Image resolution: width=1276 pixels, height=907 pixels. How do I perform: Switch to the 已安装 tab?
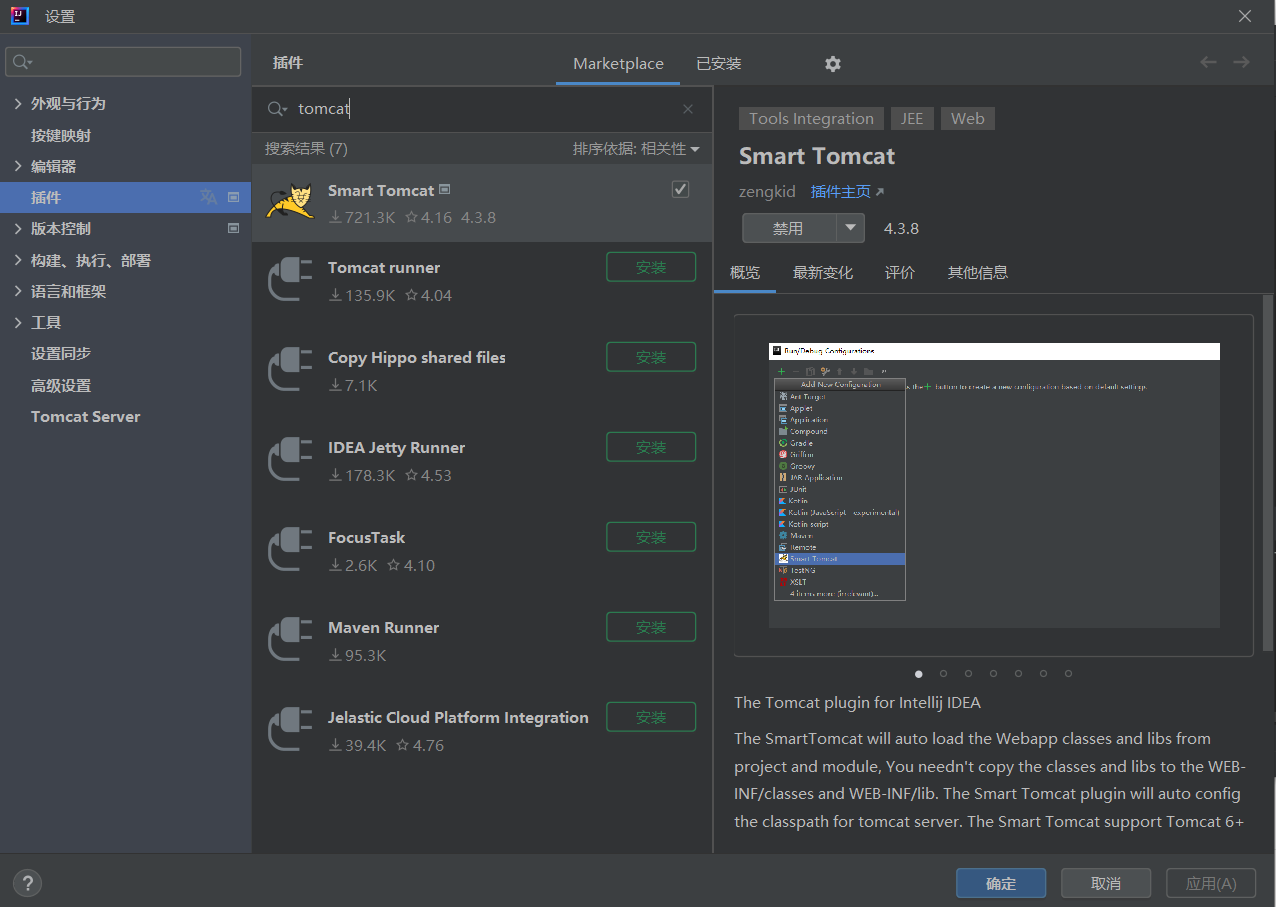pos(719,63)
